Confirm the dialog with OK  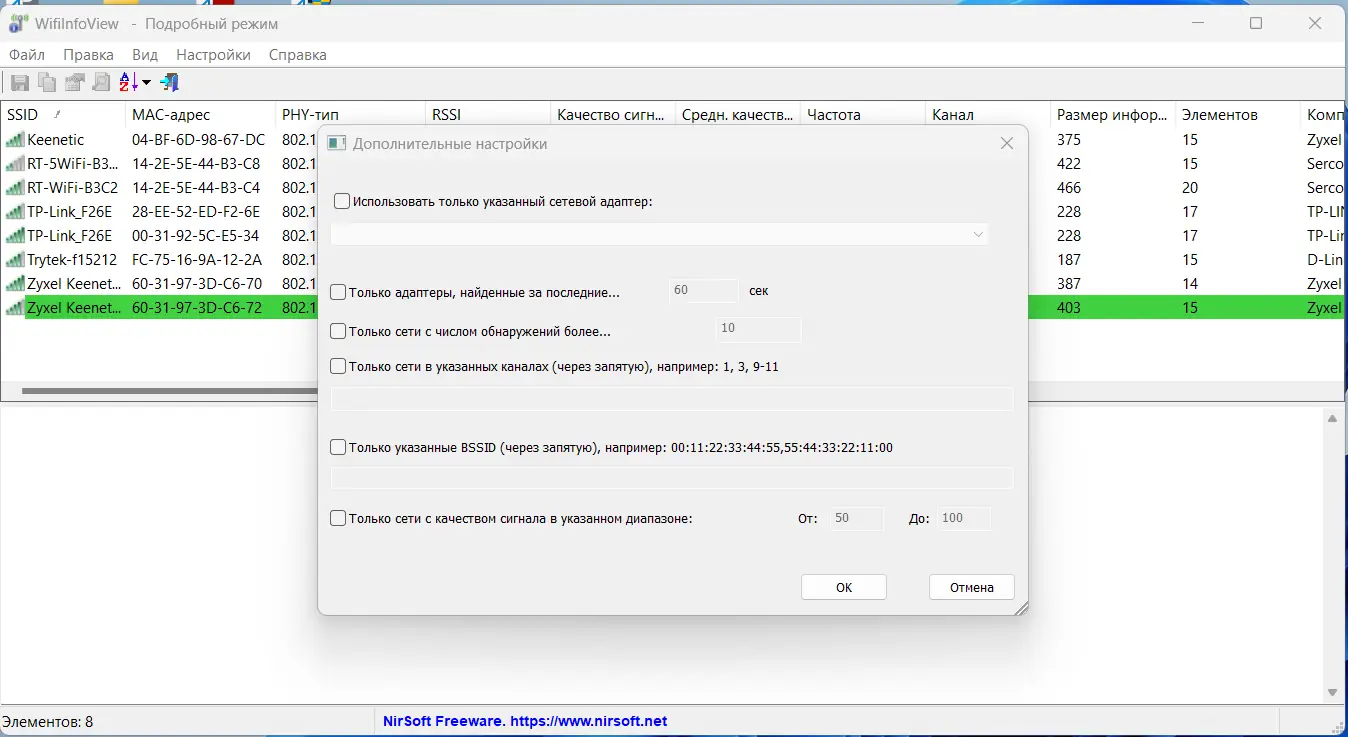click(844, 587)
